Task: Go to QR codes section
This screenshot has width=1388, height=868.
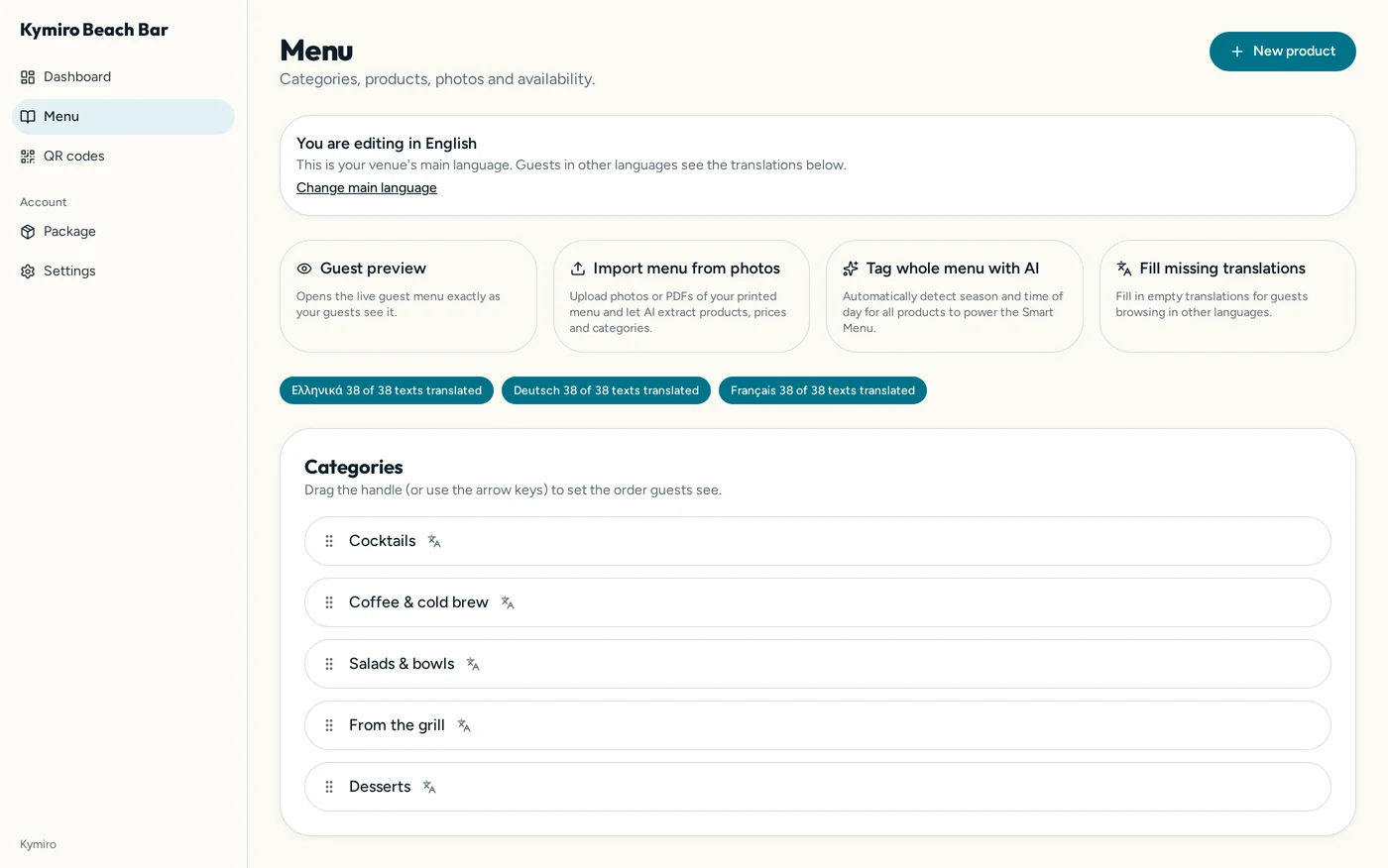Action: pyautogui.click(x=123, y=157)
